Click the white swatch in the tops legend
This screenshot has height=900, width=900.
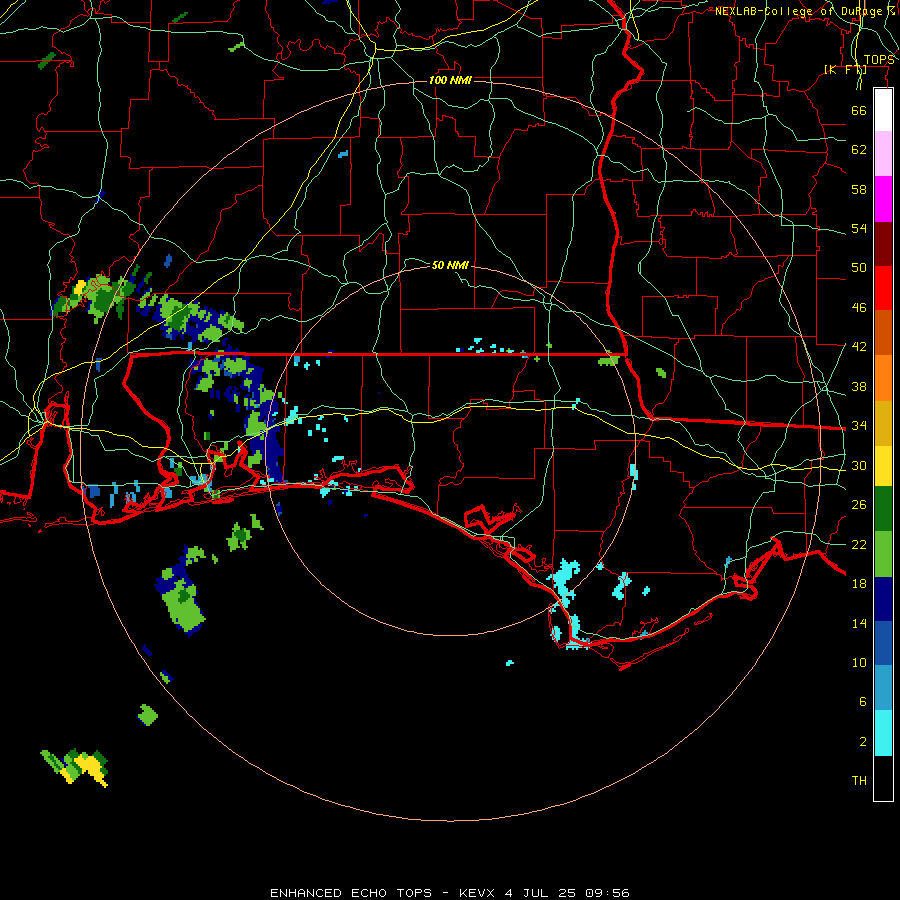(883, 110)
